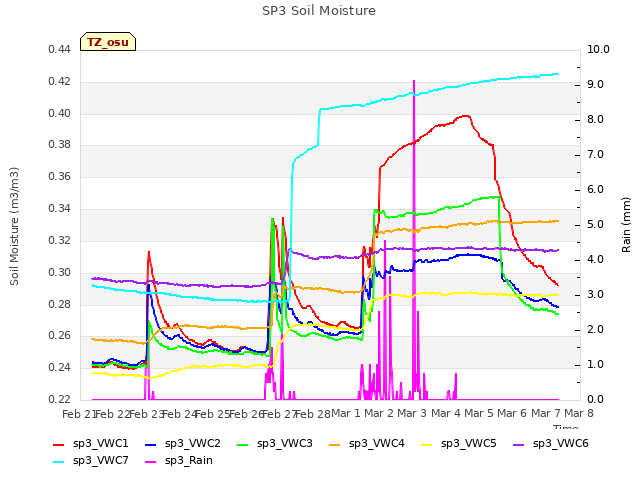
Task: Click the 0.40 left axis tick label
Action: pos(60,113)
